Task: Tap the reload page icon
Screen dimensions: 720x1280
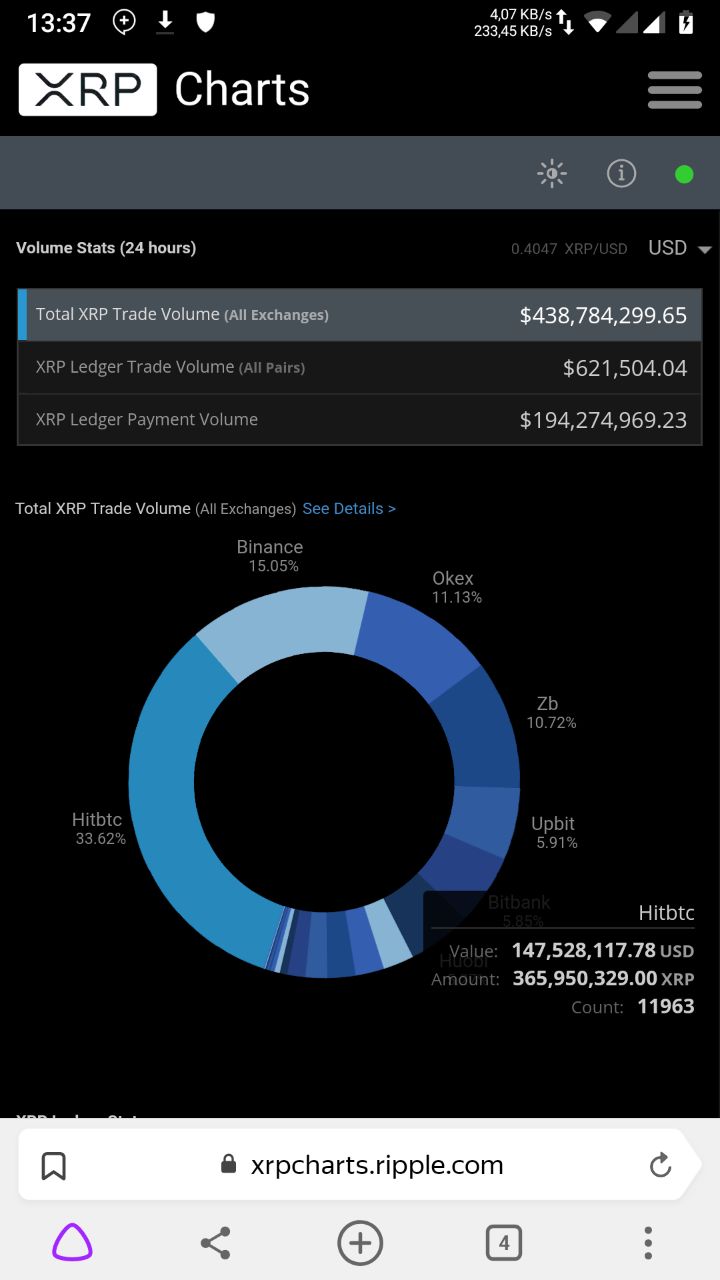Action: (660, 1165)
